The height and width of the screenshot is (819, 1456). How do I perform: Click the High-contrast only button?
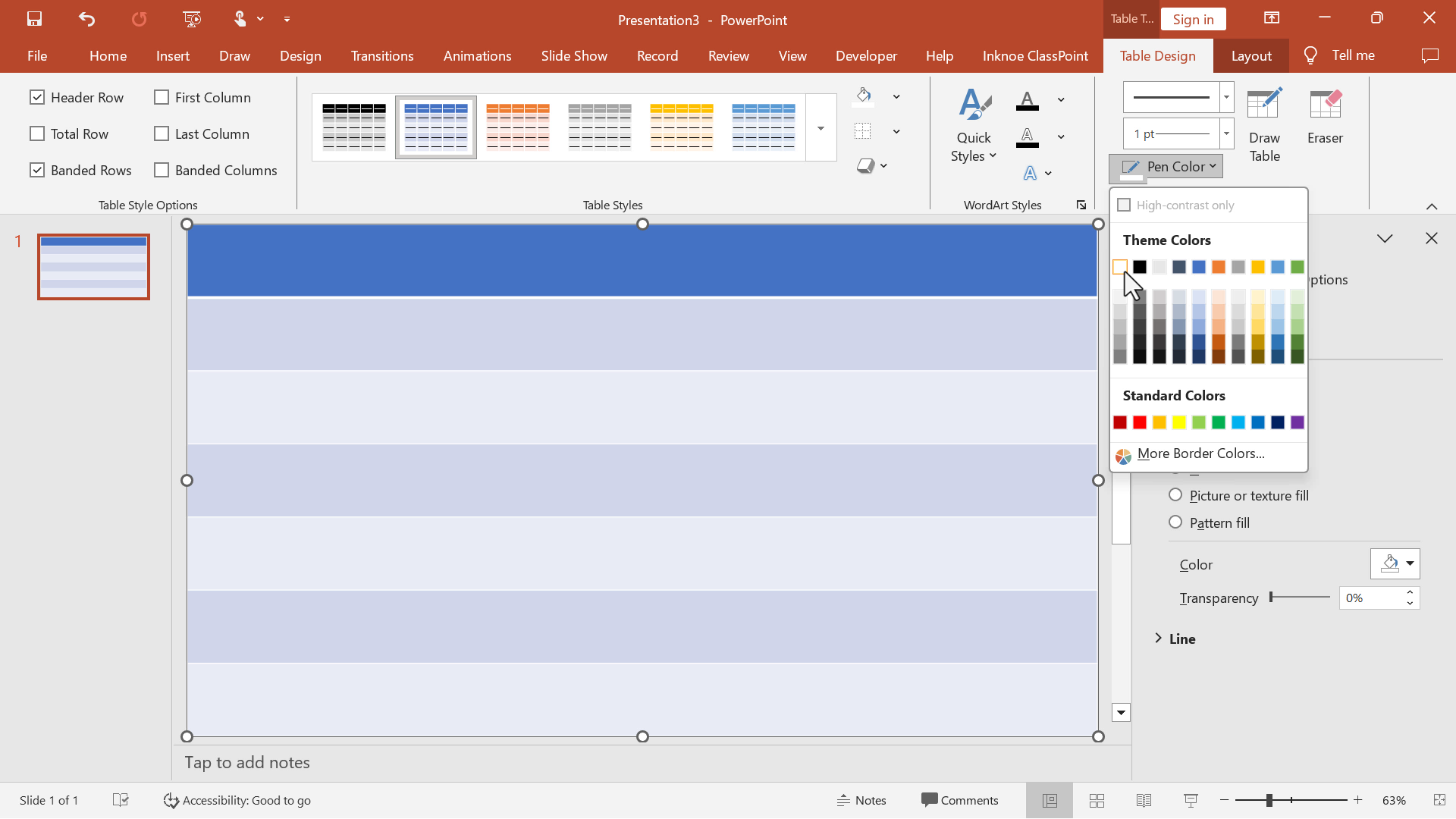coord(1125,204)
